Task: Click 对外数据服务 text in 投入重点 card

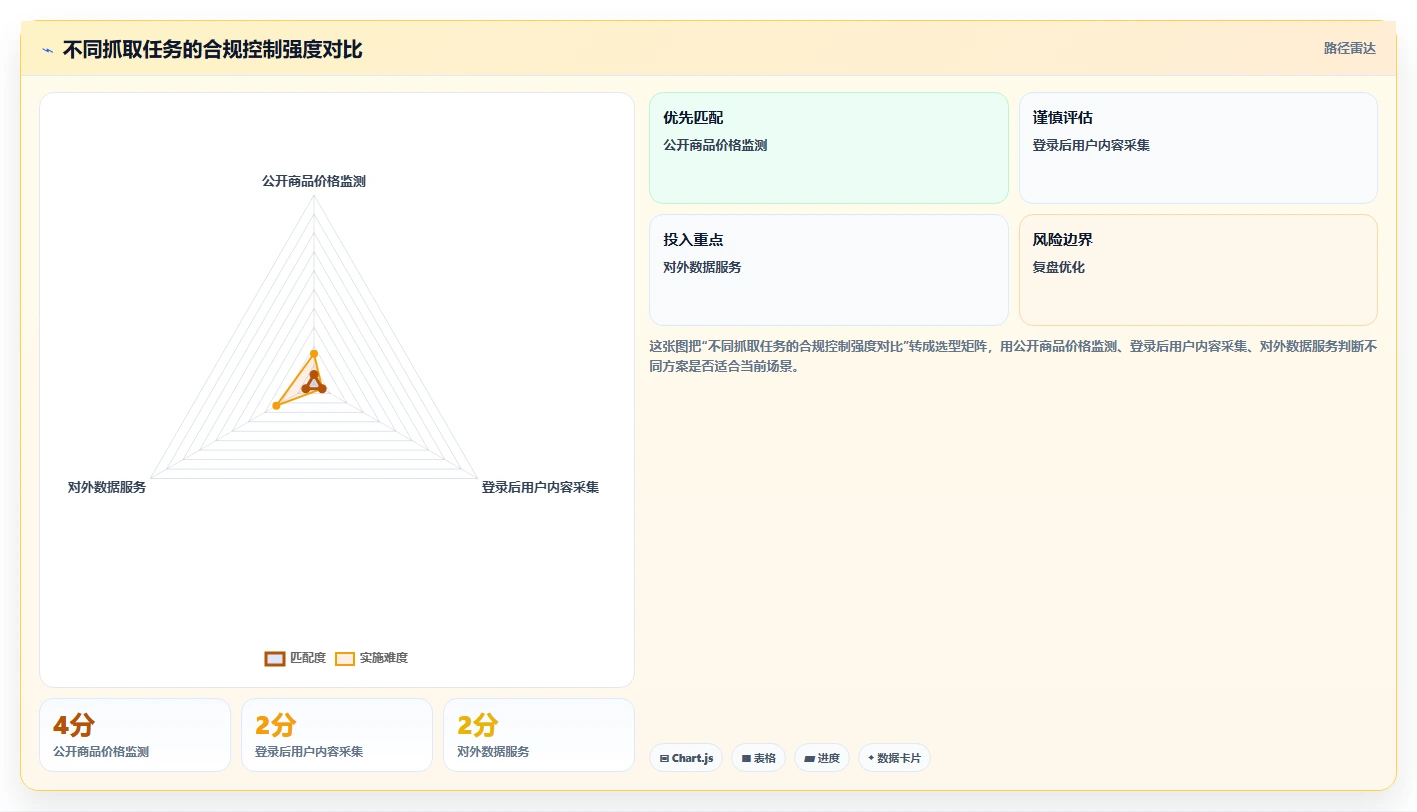Action: click(702, 267)
